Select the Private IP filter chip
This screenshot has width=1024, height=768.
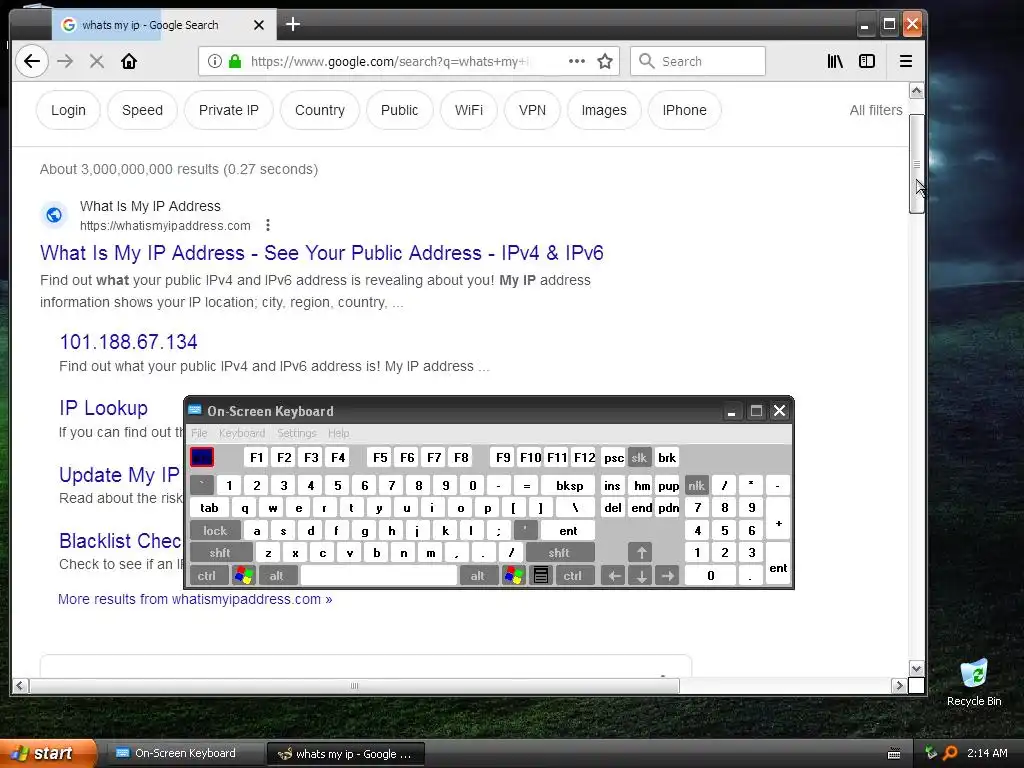[x=229, y=110]
